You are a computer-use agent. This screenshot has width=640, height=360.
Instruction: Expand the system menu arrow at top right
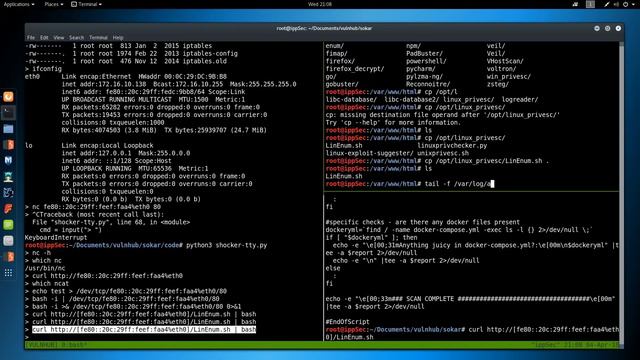[633, 4]
